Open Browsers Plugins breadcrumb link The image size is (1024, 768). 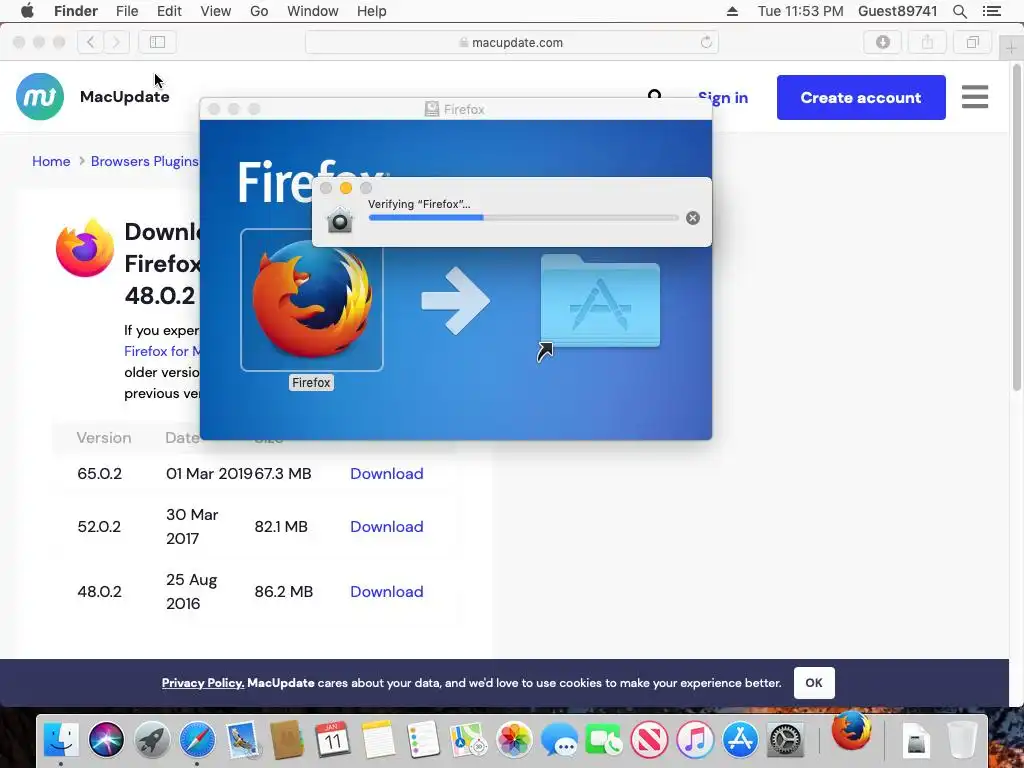coord(144,161)
